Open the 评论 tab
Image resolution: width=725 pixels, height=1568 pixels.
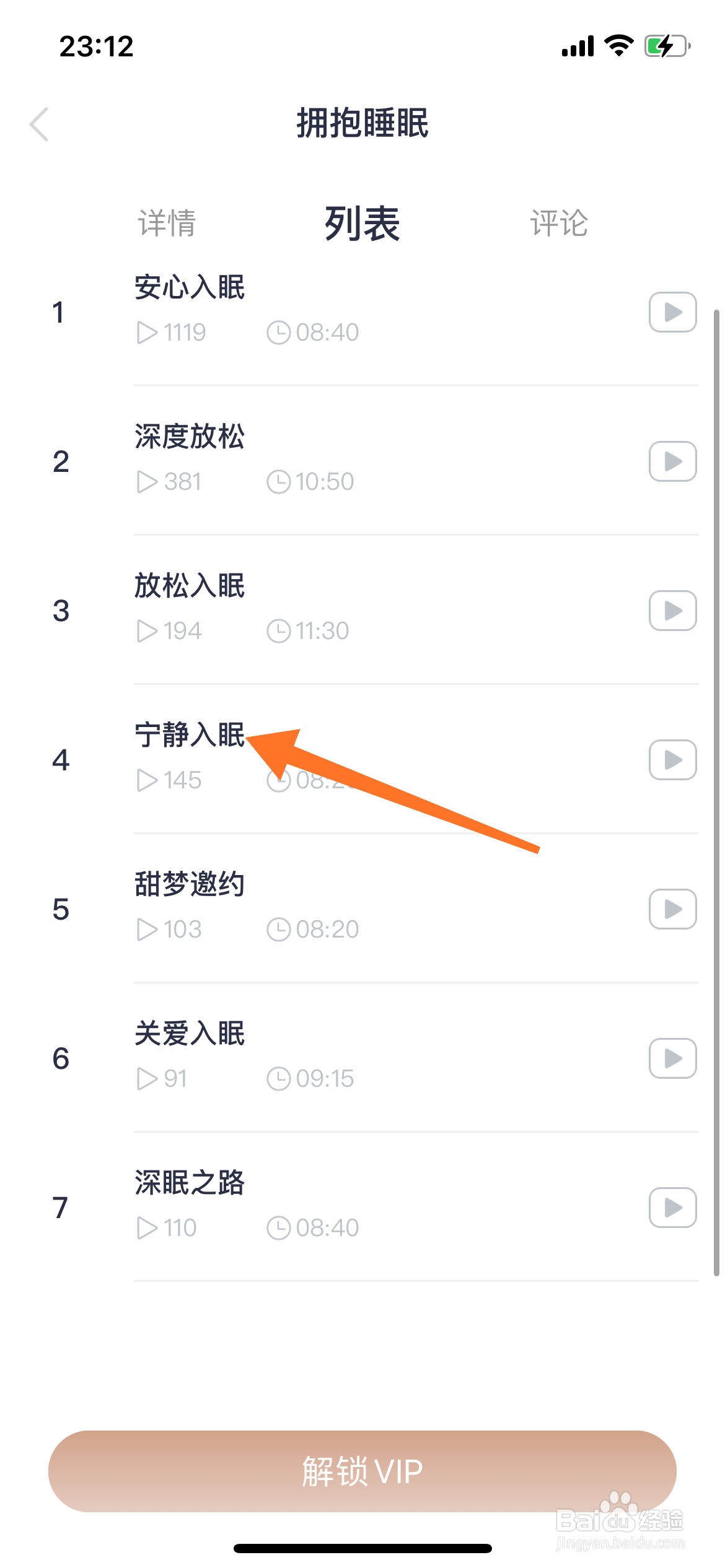559,223
